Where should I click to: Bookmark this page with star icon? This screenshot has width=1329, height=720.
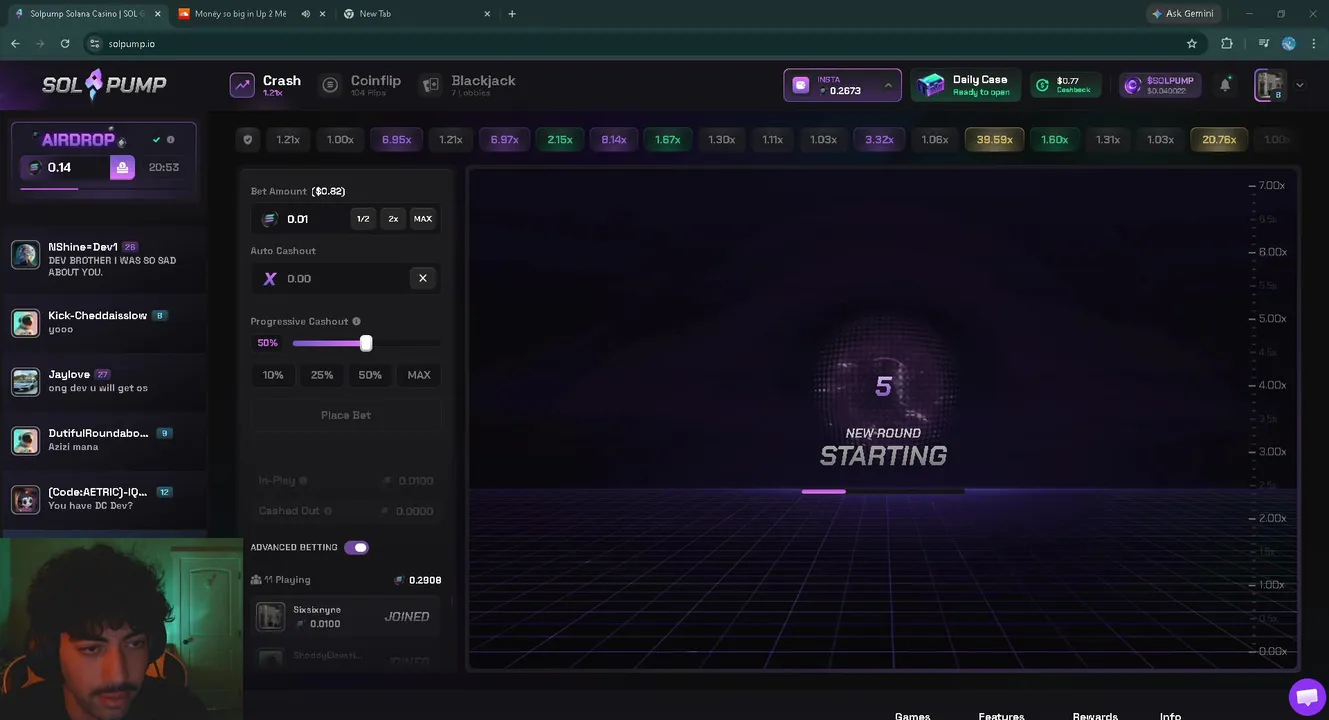pos(1192,44)
